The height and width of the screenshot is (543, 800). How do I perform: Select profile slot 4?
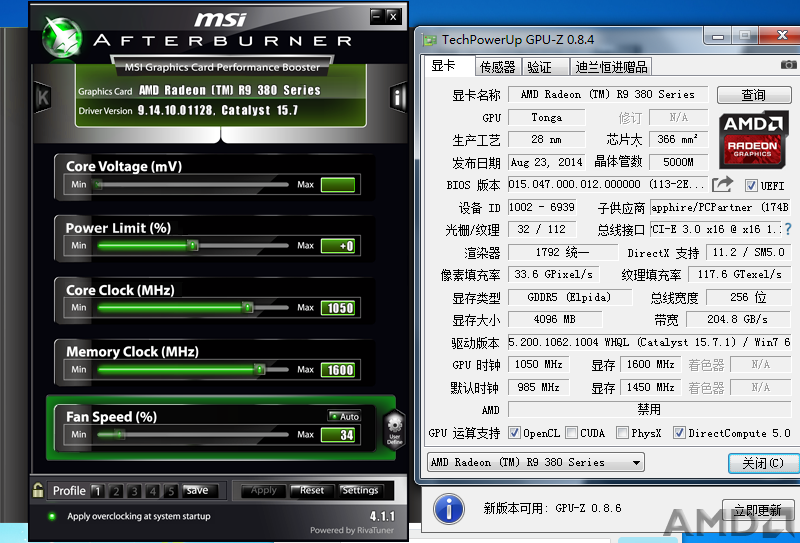pos(153,491)
